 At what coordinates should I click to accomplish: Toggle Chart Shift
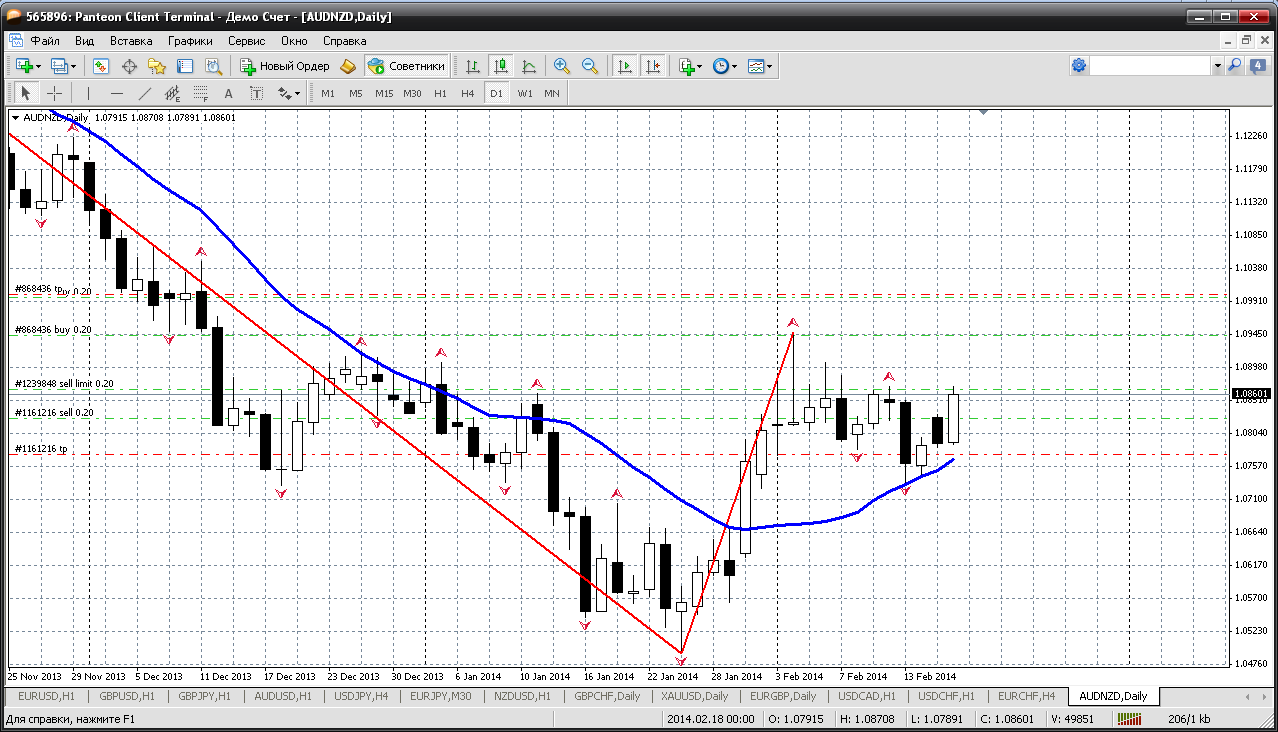click(x=653, y=66)
